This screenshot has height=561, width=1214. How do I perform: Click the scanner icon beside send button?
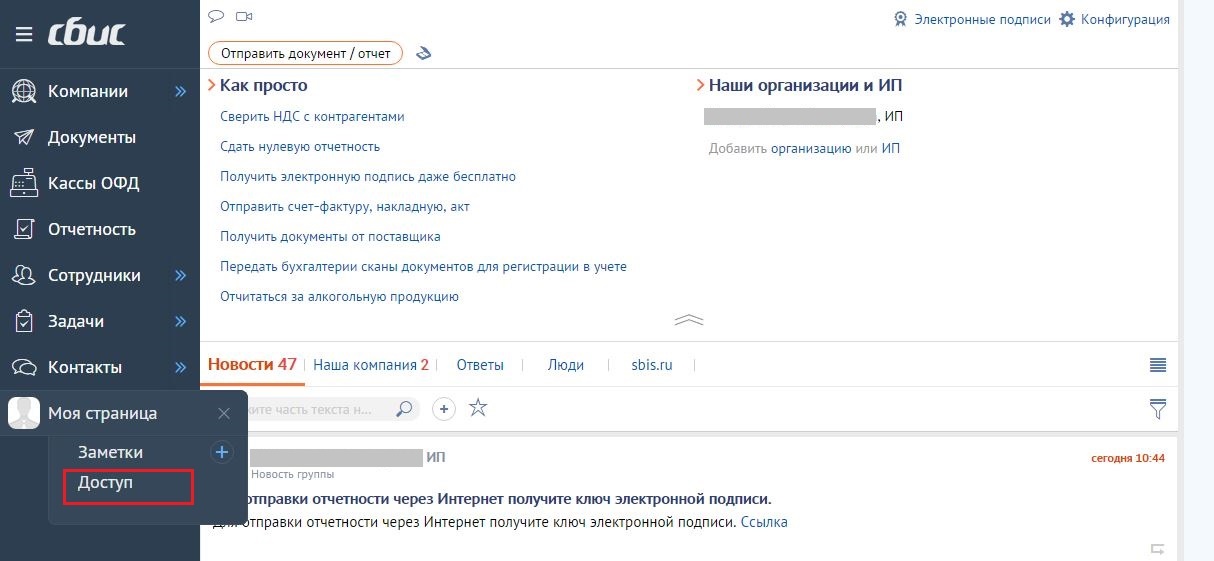[x=423, y=54]
